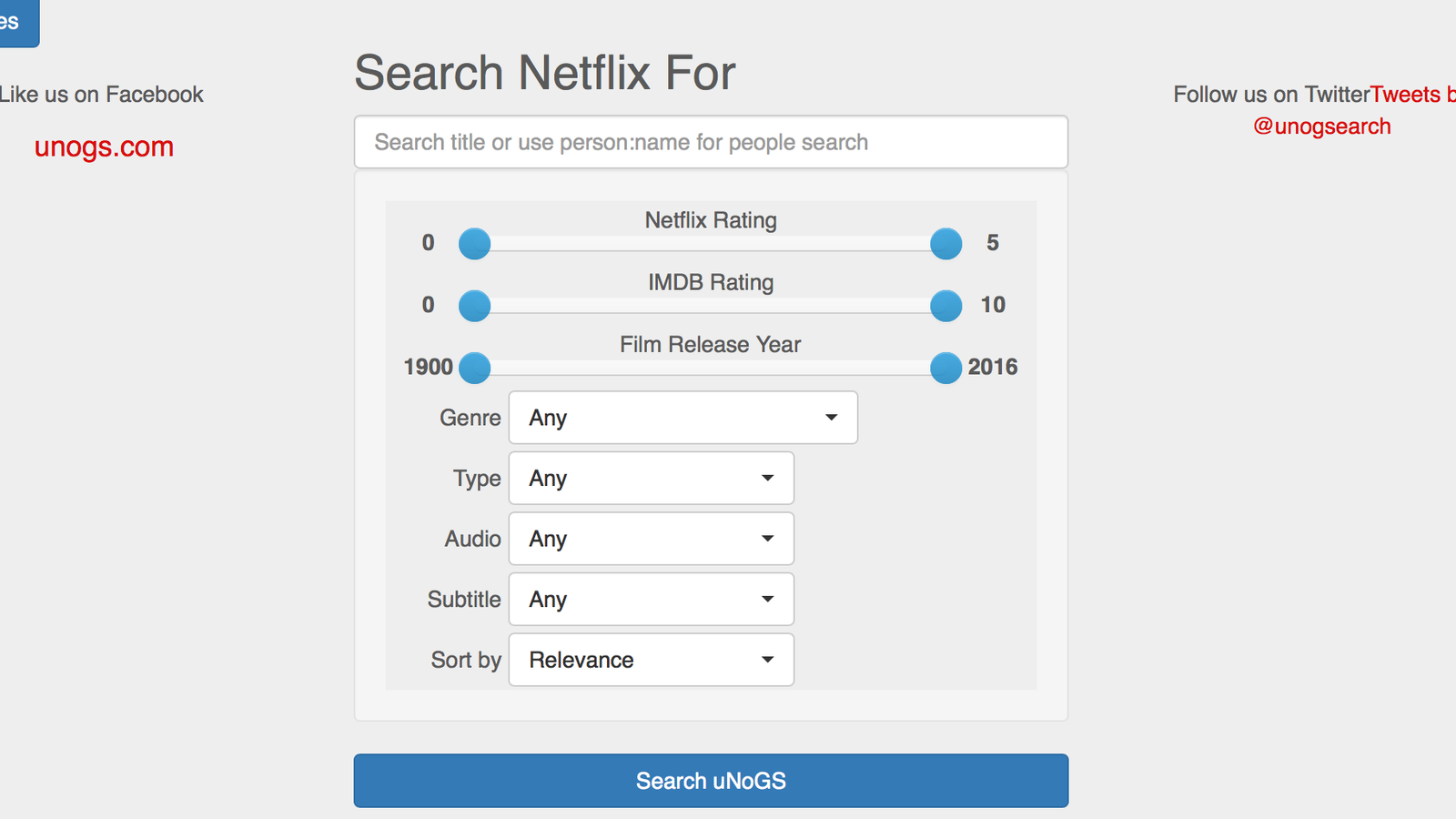
Task: Select the Netflix Rating maximum slider handle
Action: (x=946, y=244)
